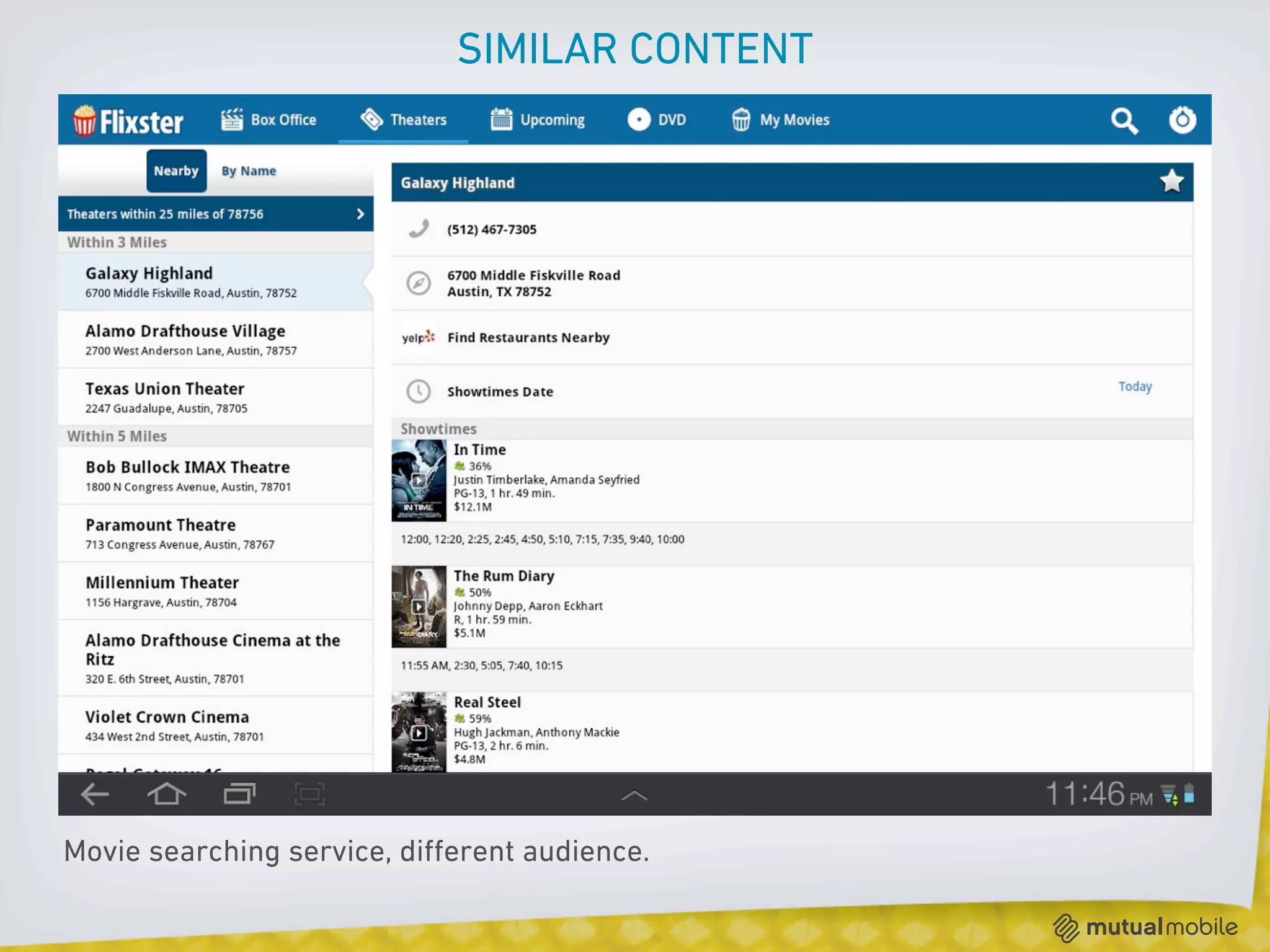Image resolution: width=1270 pixels, height=952 pixels.
Task: Open the Today showtimes date dropdown
Action: (1135, 387)
